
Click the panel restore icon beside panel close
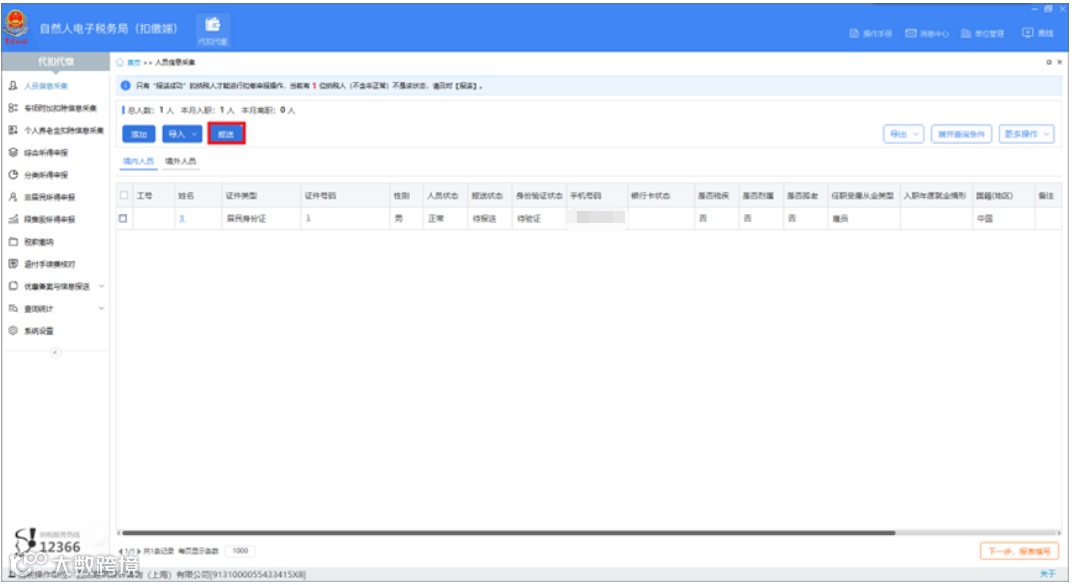[1049, 62]
